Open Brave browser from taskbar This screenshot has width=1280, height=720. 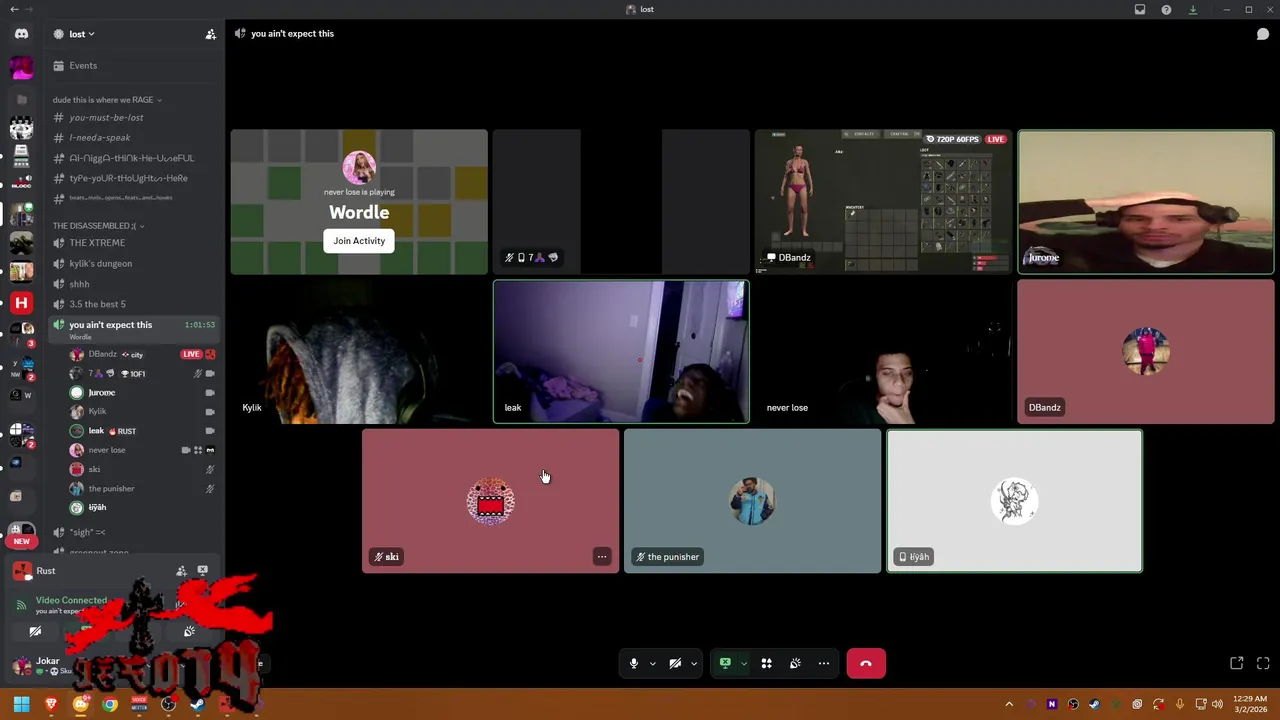point(51,704)
